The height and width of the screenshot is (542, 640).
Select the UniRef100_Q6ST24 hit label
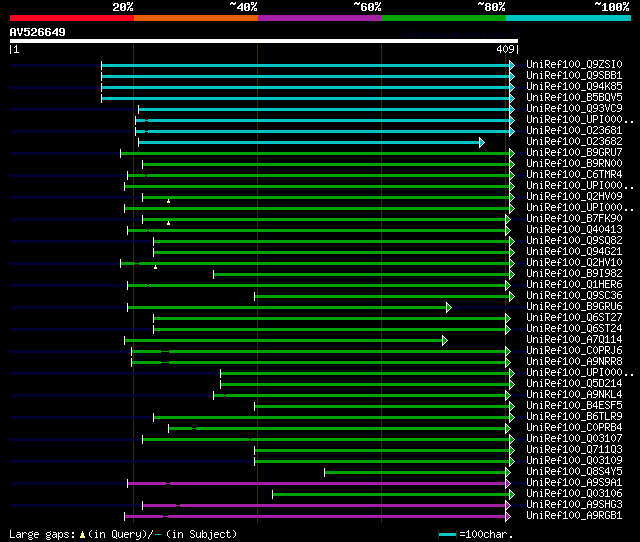pos(574,329)
